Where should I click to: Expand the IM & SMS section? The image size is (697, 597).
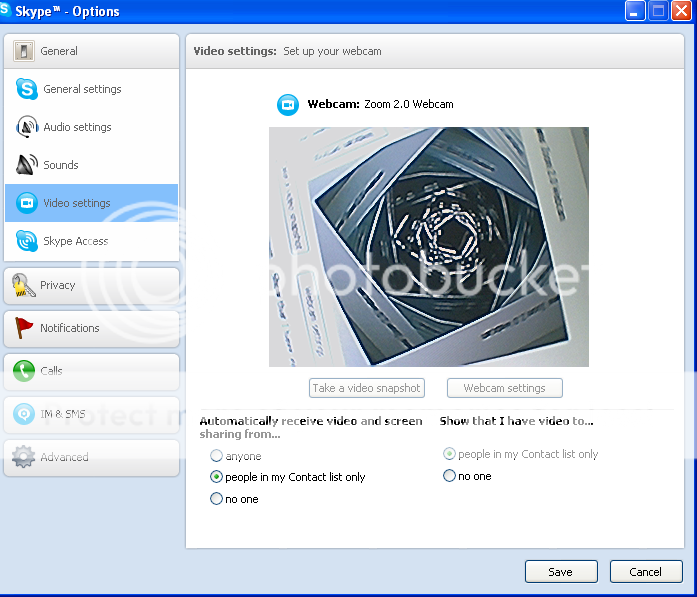(x=91, y=414)
